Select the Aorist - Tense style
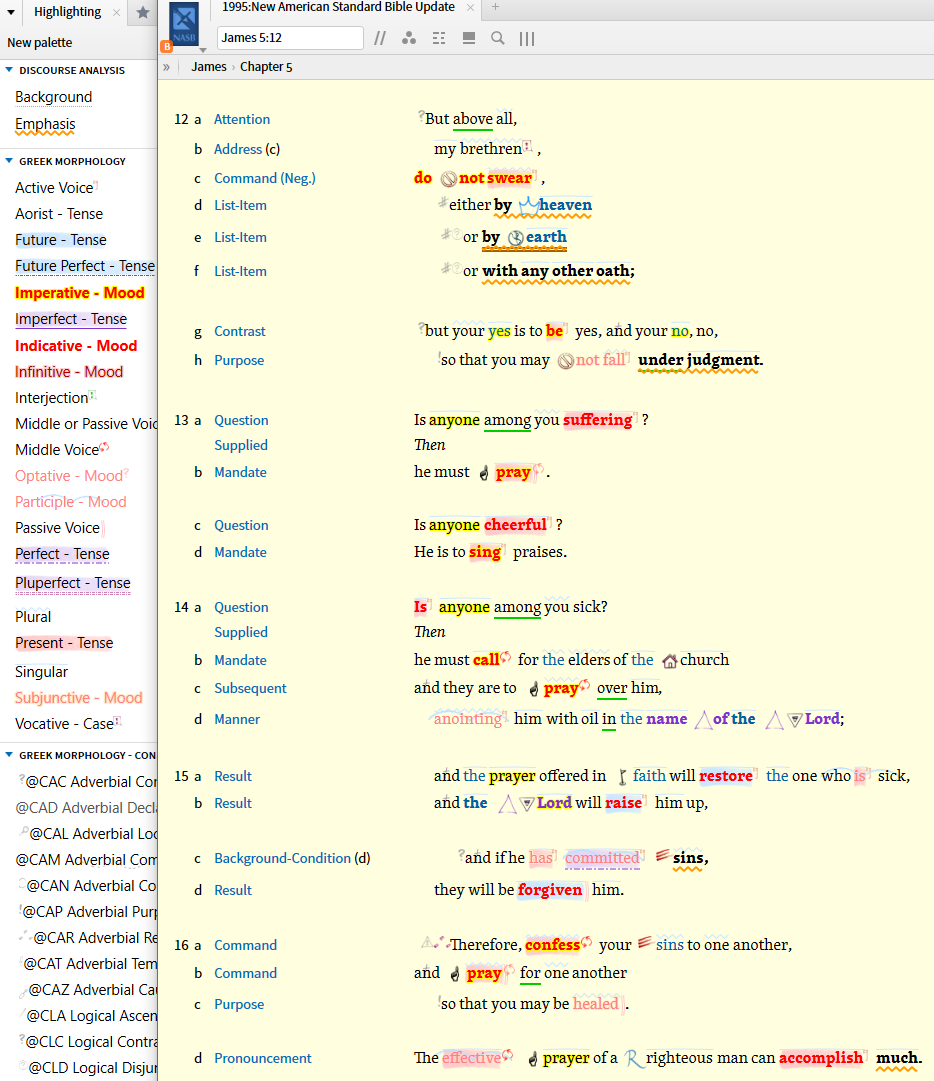 click(59, 214)
